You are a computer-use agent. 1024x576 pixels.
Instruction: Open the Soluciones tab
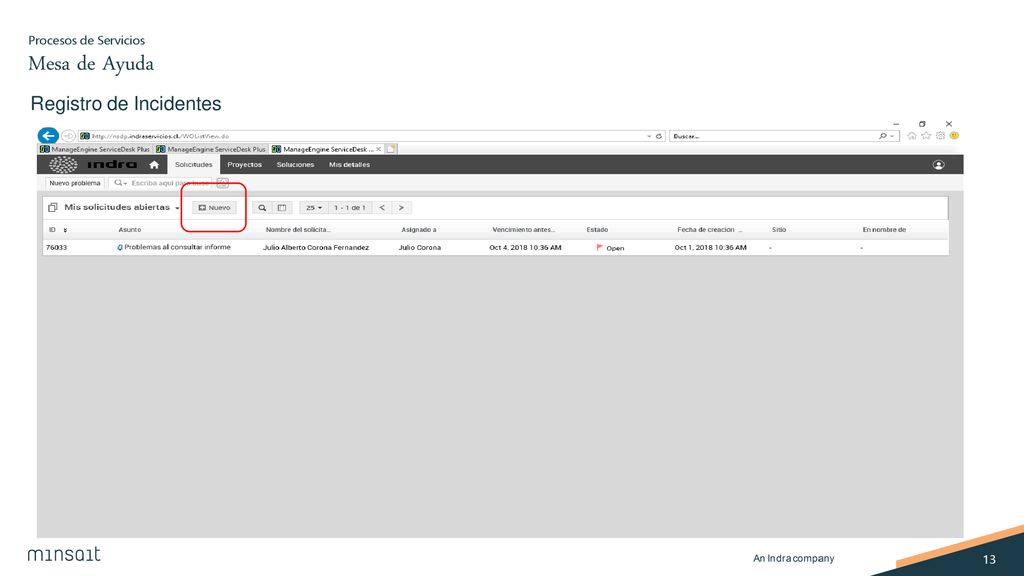(295, 165)
